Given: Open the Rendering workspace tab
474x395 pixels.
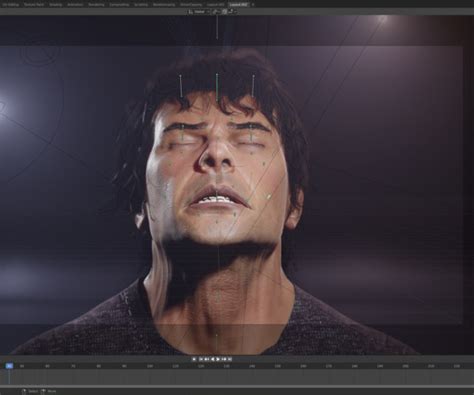Looking at the screenshot, I should tap(96, 5).
